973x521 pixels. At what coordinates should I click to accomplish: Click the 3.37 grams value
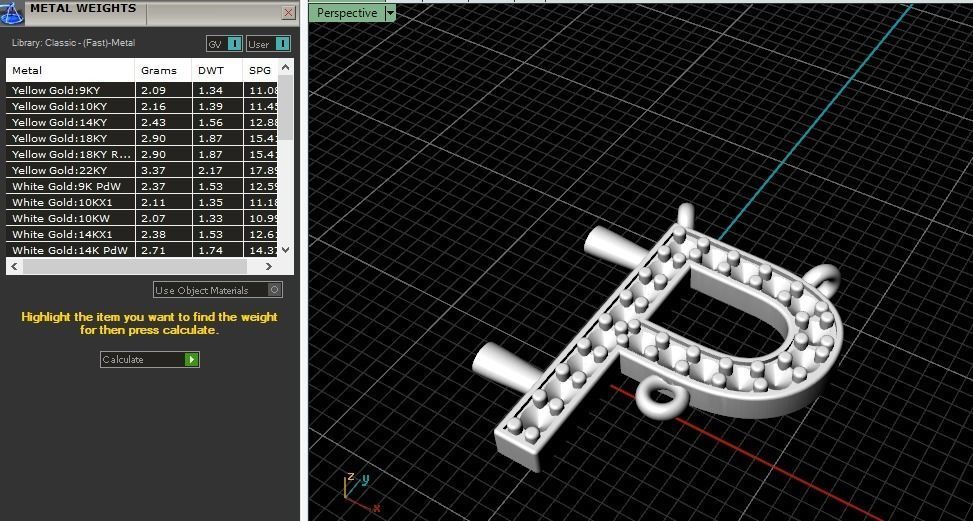click(x=153, y=170)
